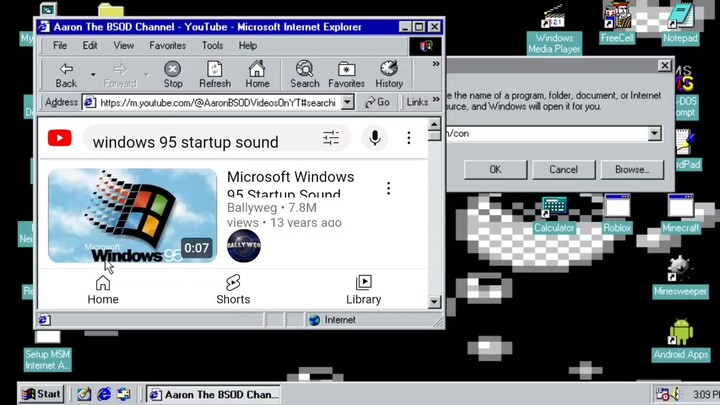Start voice search with the microphone icon
The image size is (720, 405).
(x=375, y=138)
